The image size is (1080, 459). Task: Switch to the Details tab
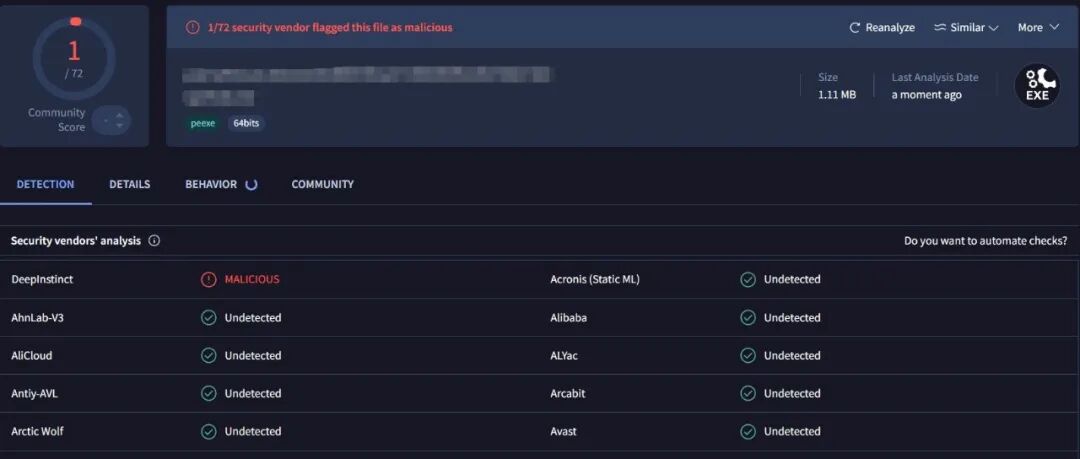point(130,184)
